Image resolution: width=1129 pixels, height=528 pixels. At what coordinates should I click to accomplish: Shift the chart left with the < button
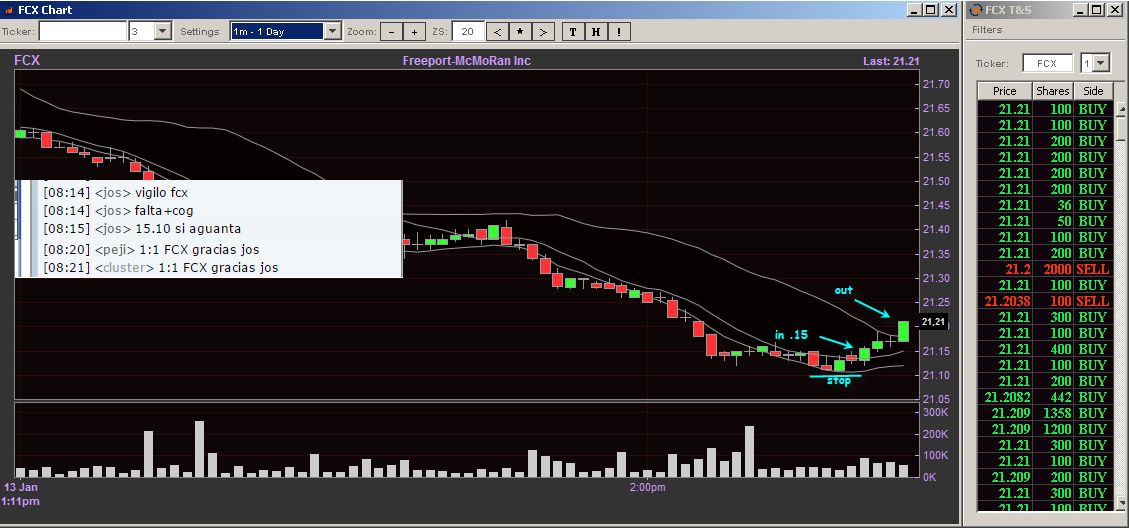[498, 32]
